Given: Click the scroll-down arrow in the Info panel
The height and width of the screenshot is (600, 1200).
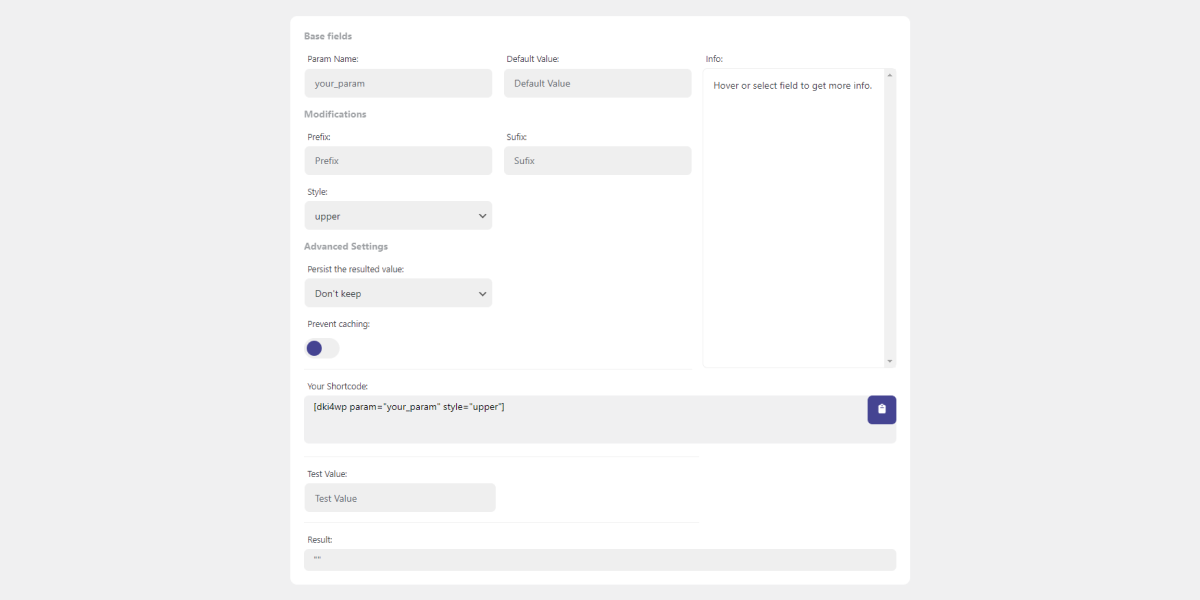Looking at the screenshot, I should (889, 360).
